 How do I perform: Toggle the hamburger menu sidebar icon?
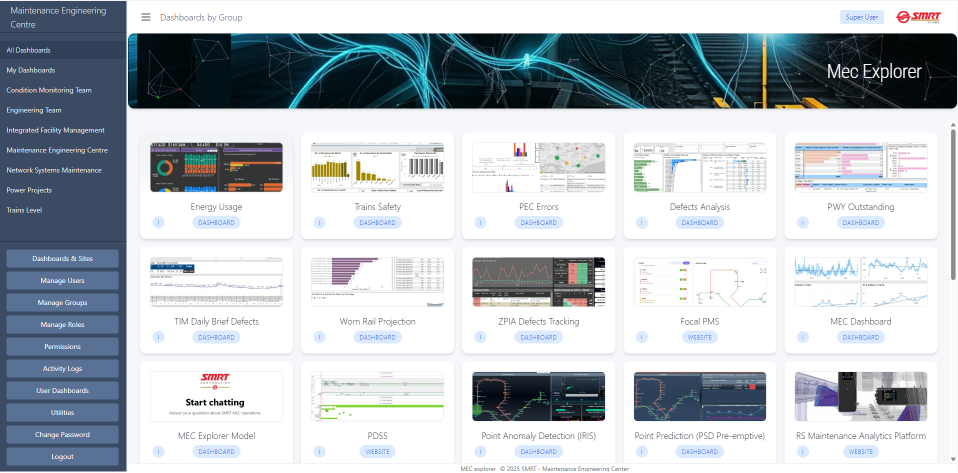click(x=146, y=17)
